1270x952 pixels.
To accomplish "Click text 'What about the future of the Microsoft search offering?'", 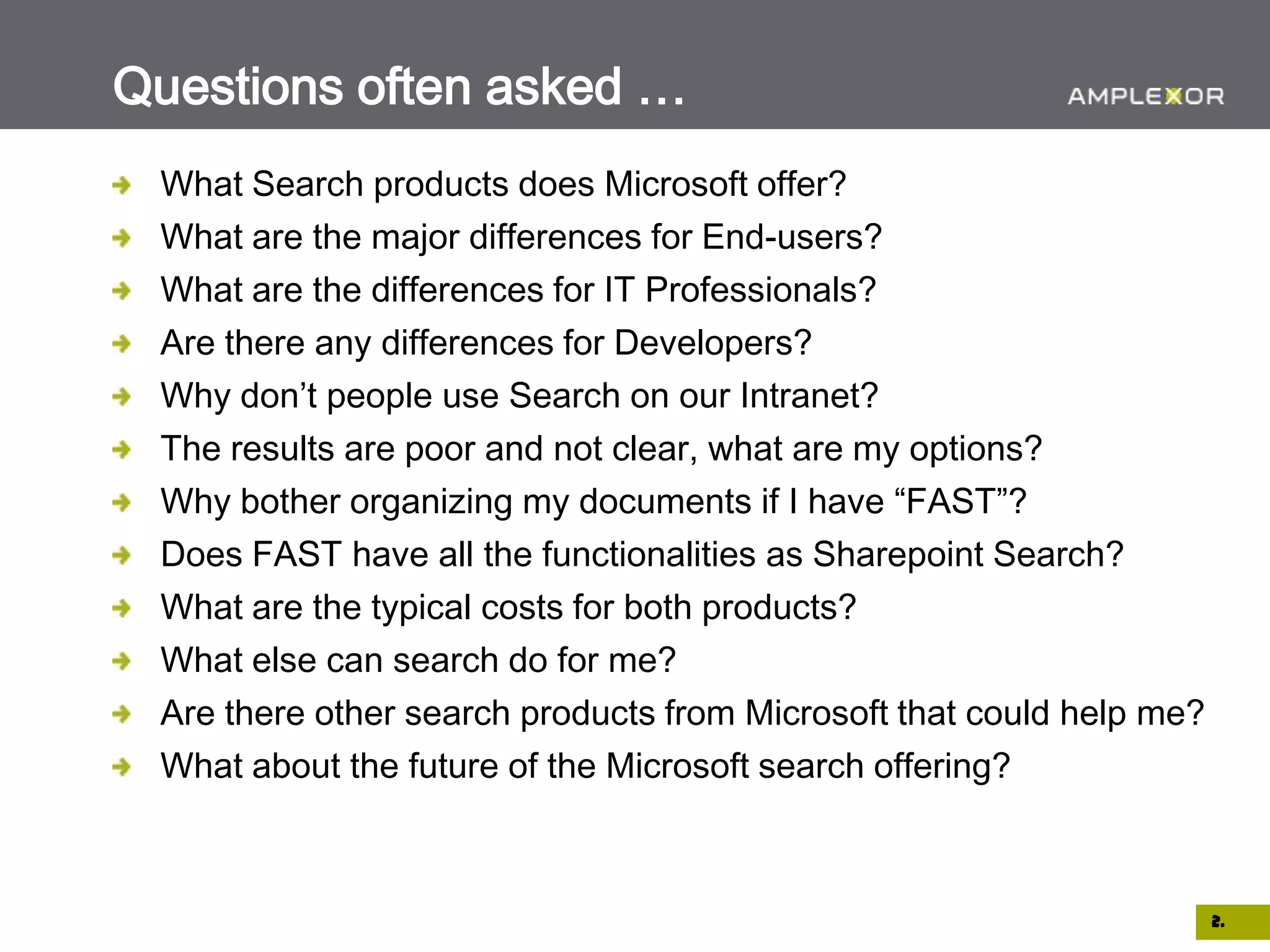I will point(585,767).
